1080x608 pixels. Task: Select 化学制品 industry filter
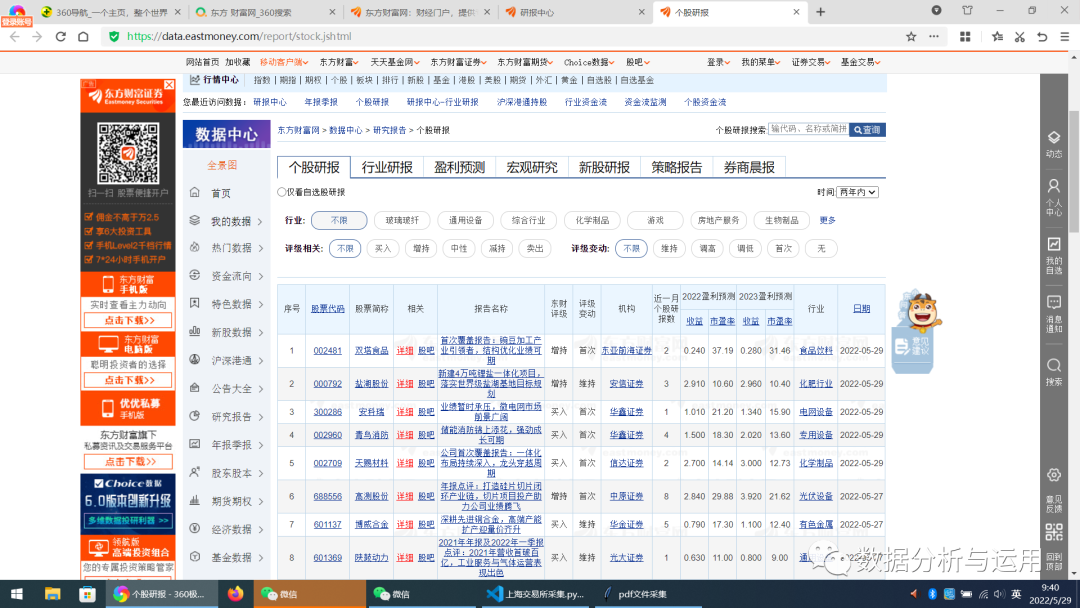coord(592,220)
